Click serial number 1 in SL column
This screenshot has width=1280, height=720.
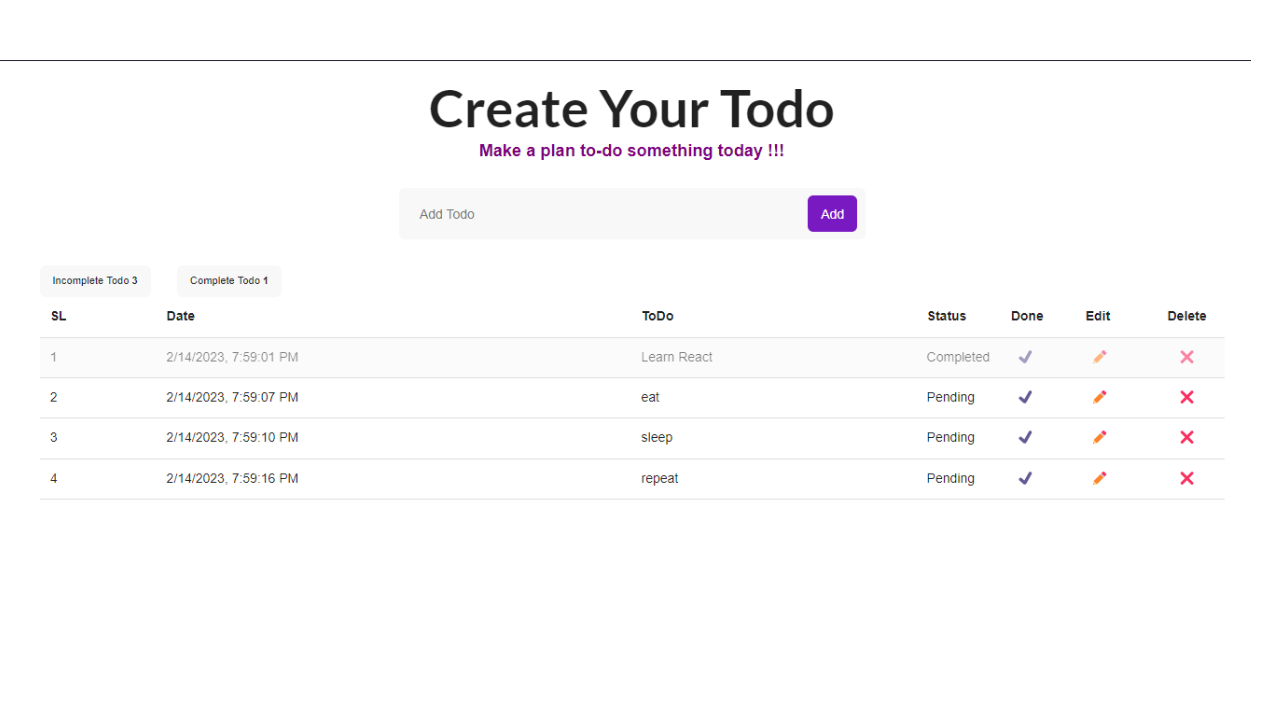[54, 357]
